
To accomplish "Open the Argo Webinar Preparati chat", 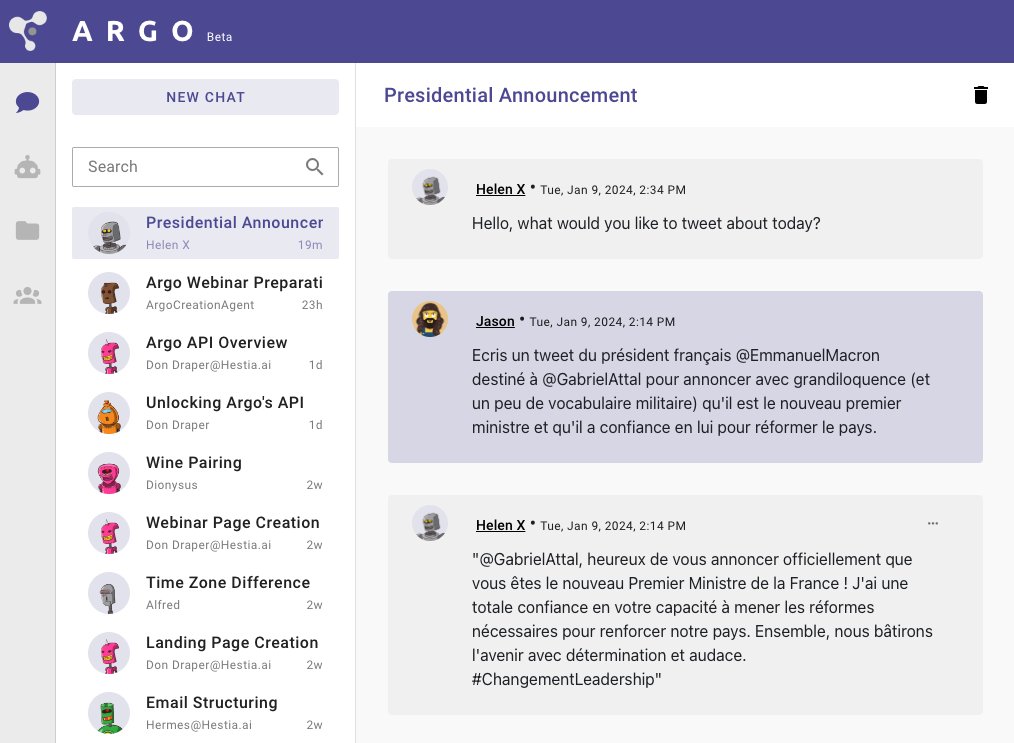I will tap(205, 293).
